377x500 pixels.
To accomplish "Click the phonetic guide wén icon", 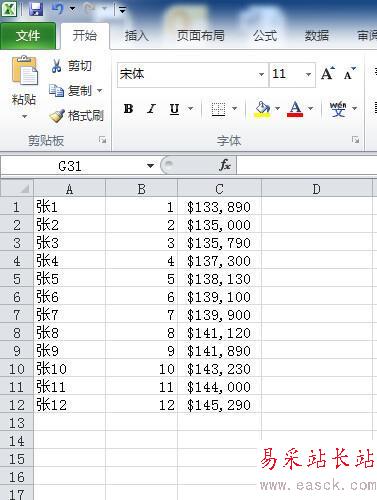I will [338, 109].
